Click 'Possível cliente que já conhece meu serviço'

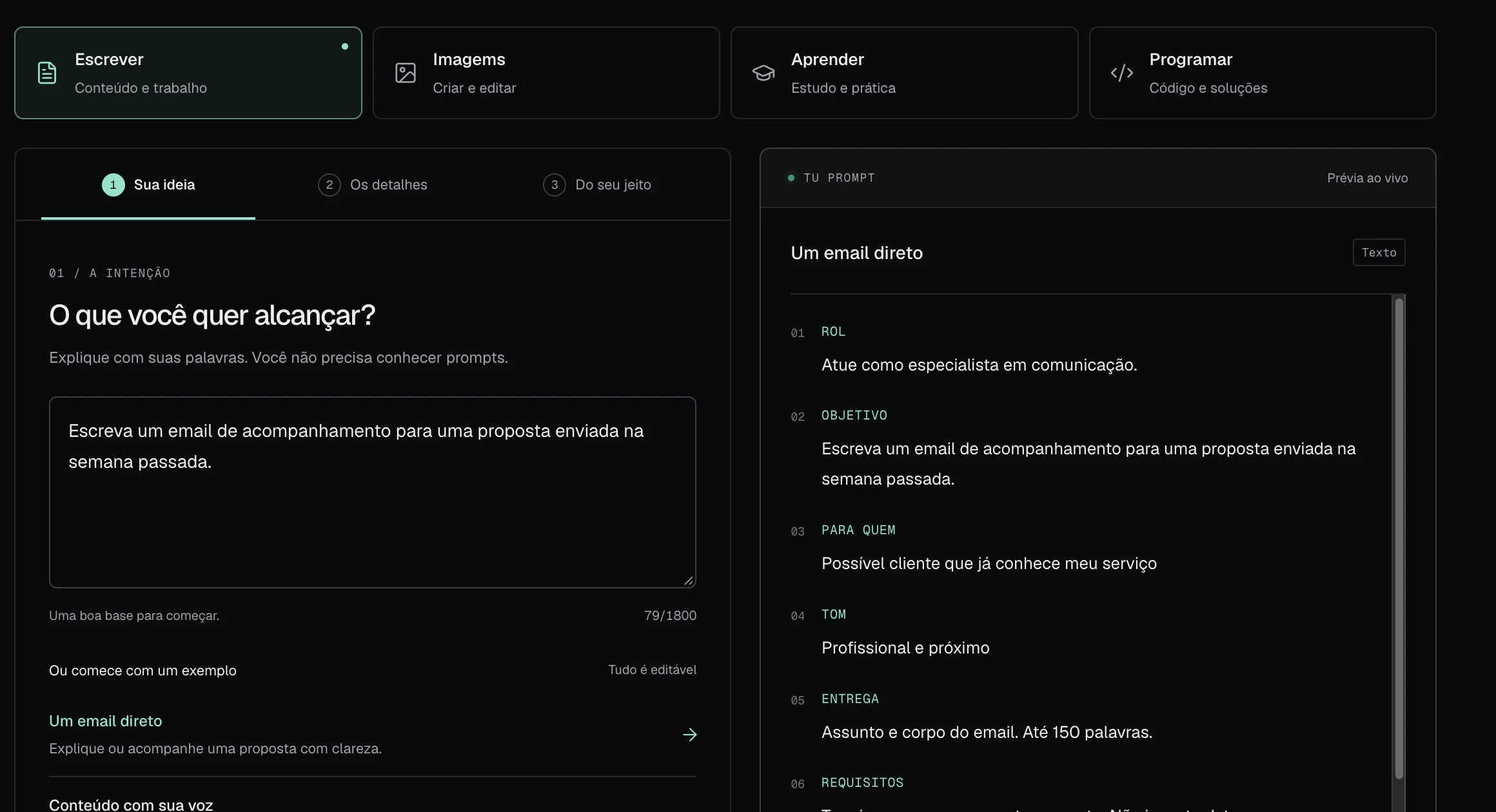[x=989, y=563]
